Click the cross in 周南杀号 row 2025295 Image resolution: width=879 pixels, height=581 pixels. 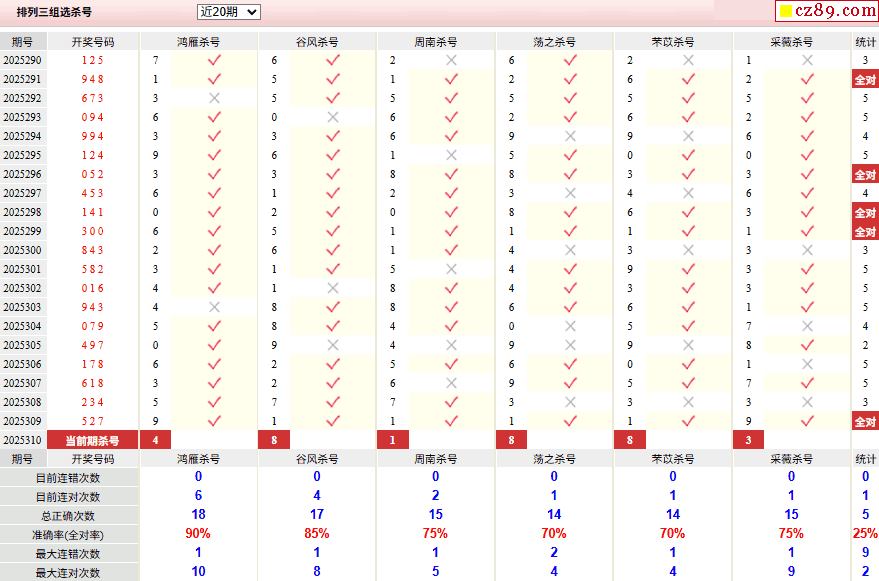(451, 155)
